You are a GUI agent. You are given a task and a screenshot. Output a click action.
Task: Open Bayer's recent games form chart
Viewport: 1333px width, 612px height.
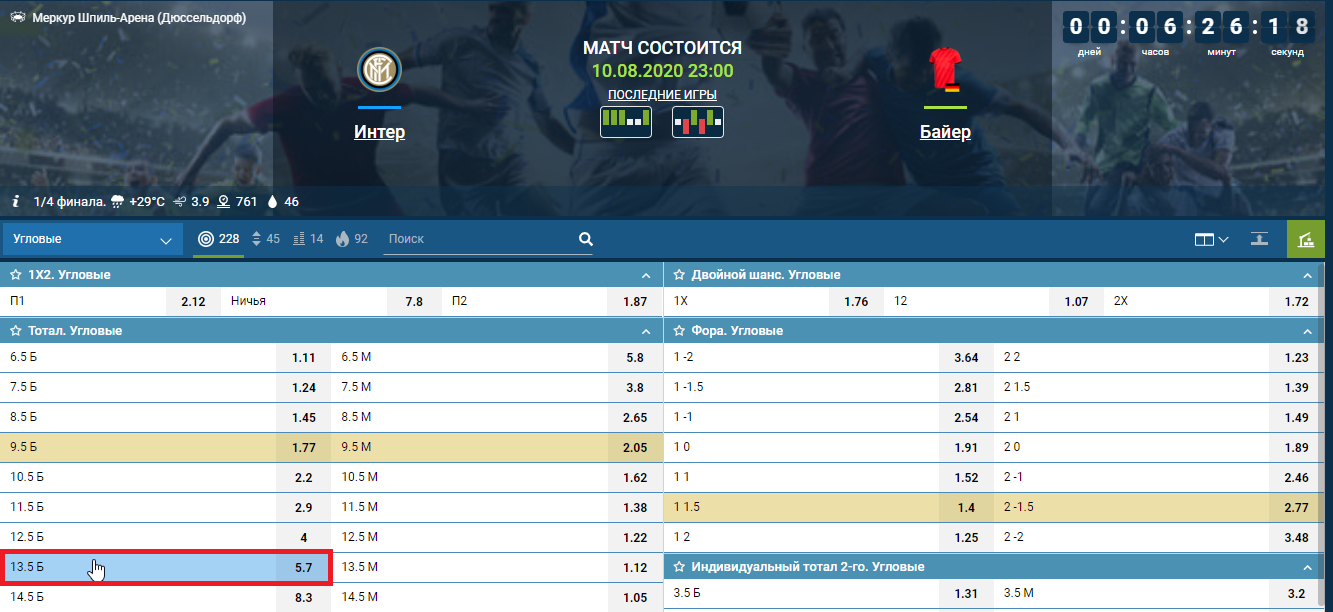coord(698,122)
